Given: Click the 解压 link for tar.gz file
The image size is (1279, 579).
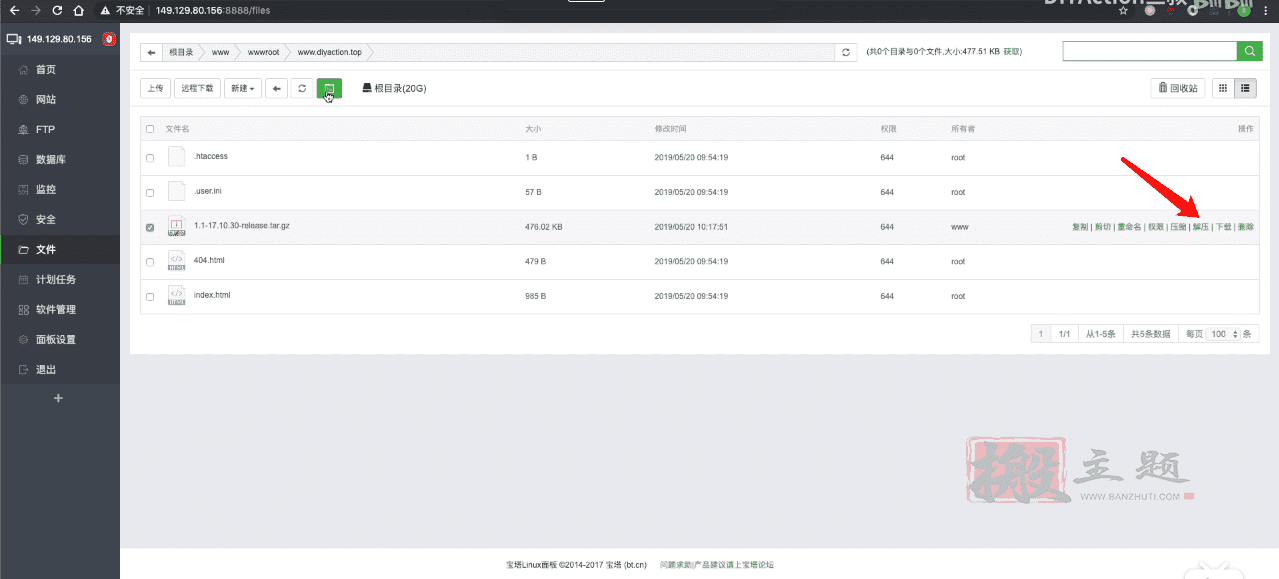Looking at the screenshot, I should pyautogui.click(x=1200, y=228).
